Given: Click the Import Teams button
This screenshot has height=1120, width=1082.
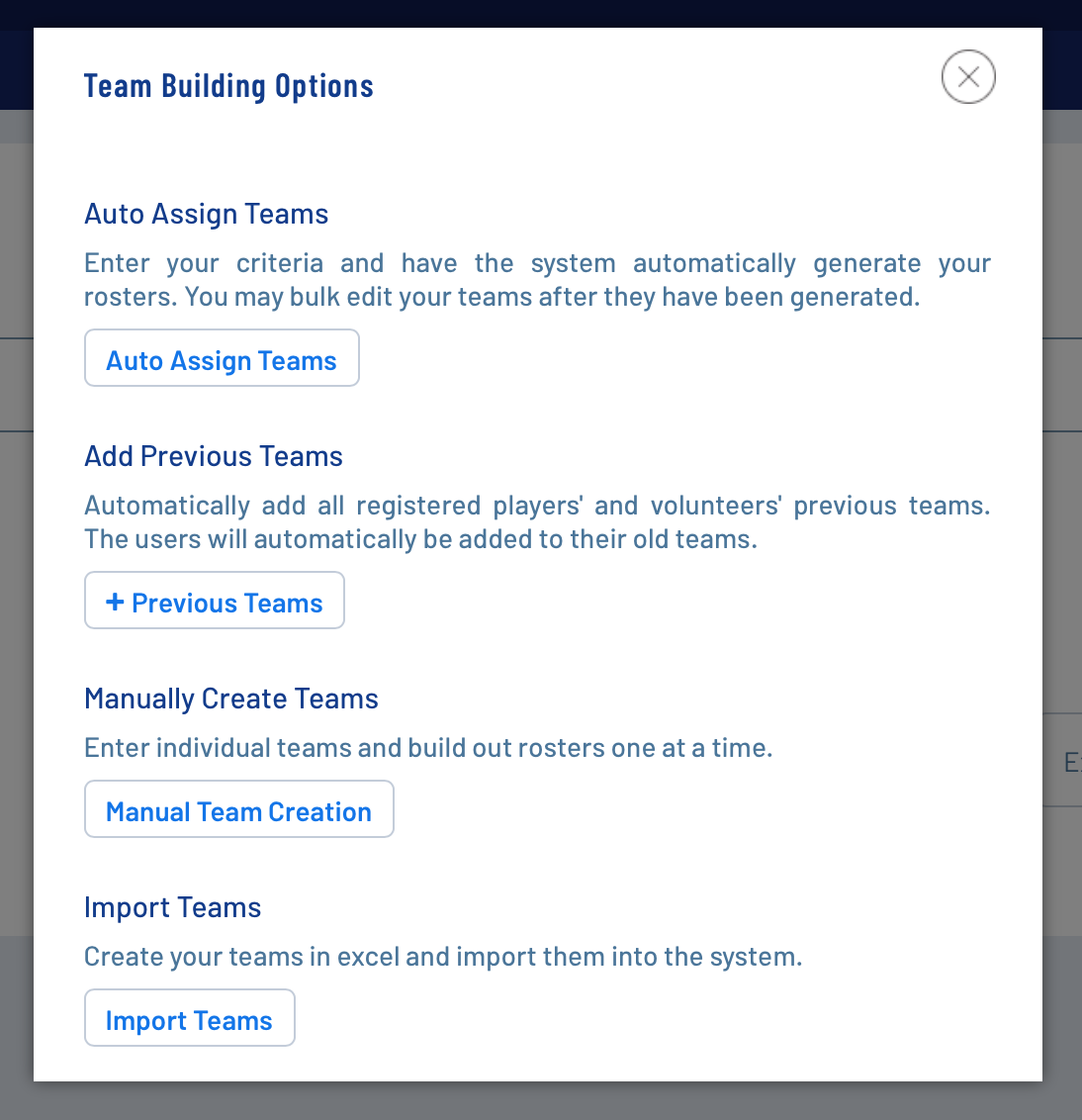Looking at the screenshot, I should tap(189, 1018).
